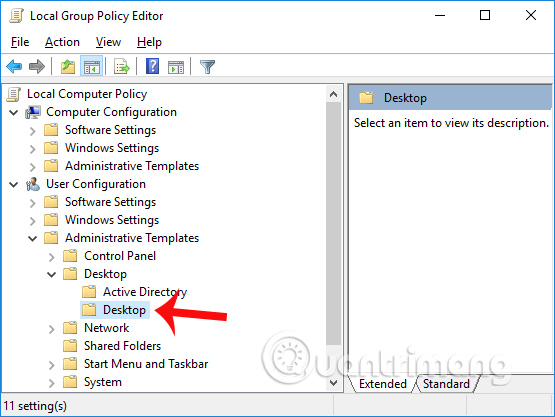The width and height of the screenshot is (555, 417).
Task: Switch to the Extended tab
Action: (x=383, y=384)
